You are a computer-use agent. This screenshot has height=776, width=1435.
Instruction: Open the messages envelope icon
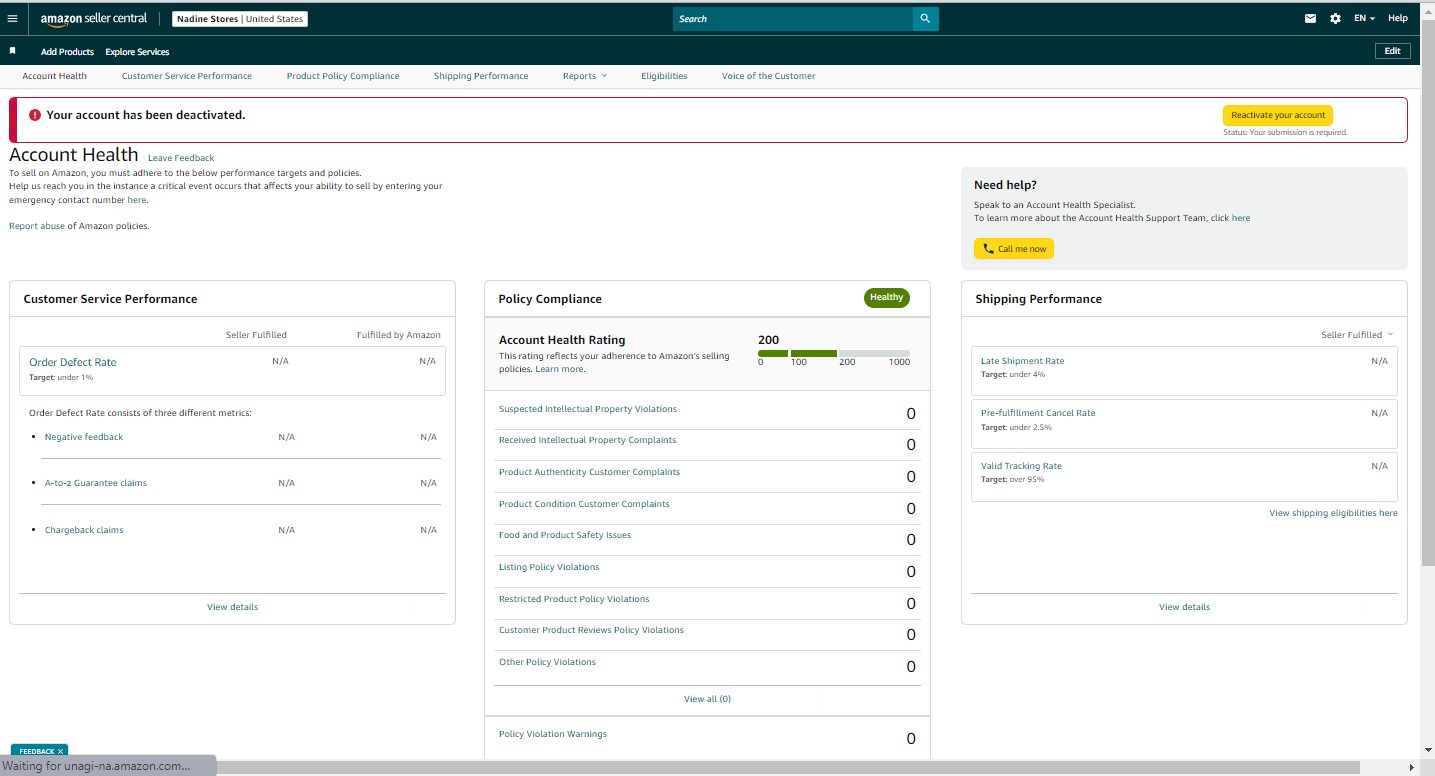1311,18
